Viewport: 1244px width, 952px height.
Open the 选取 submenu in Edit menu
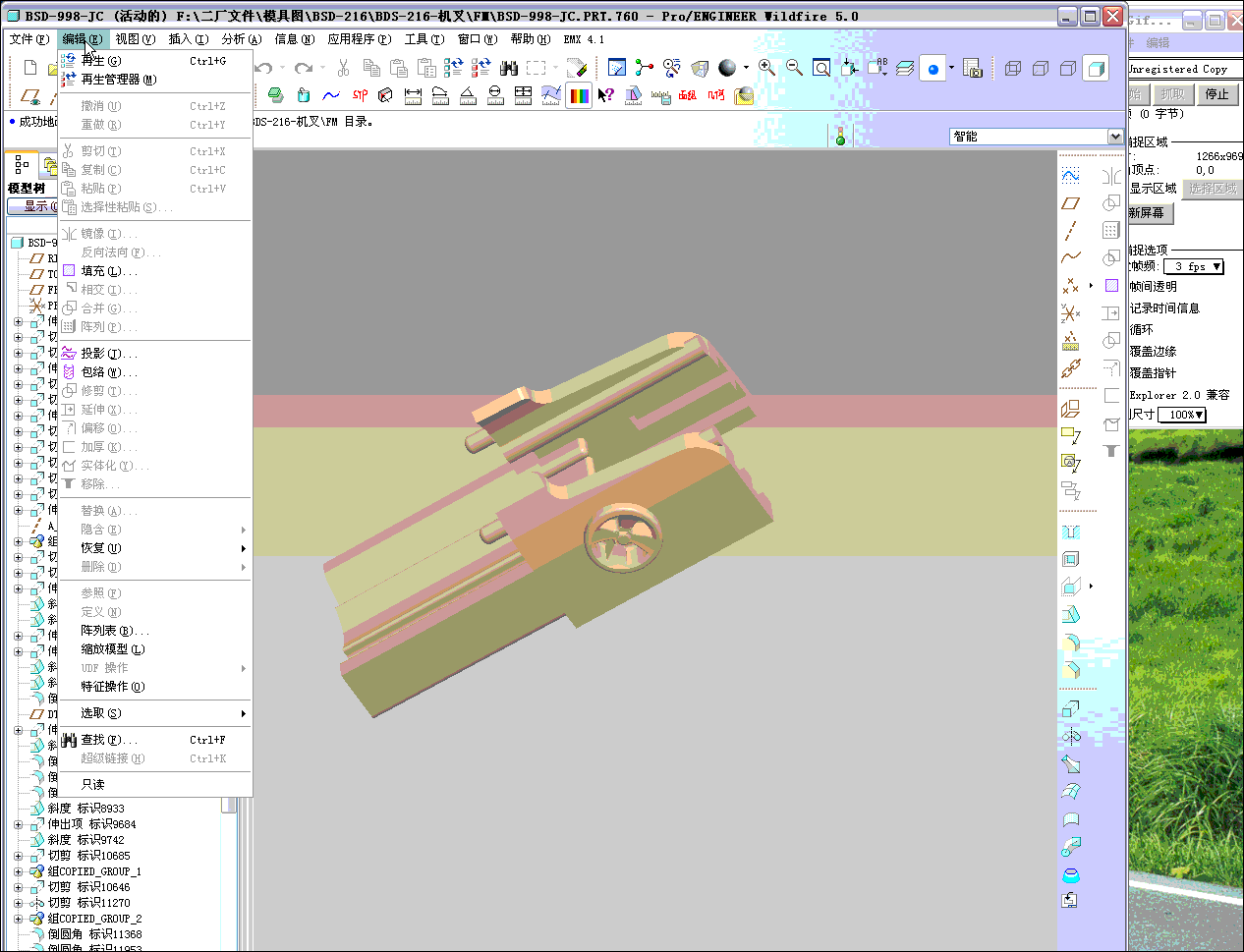pyautogui.click(x=154, y=713)
